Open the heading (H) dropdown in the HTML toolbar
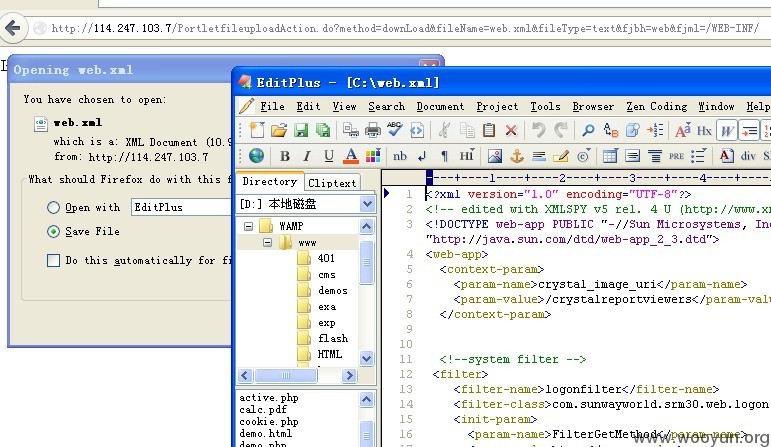 [467, 156]
